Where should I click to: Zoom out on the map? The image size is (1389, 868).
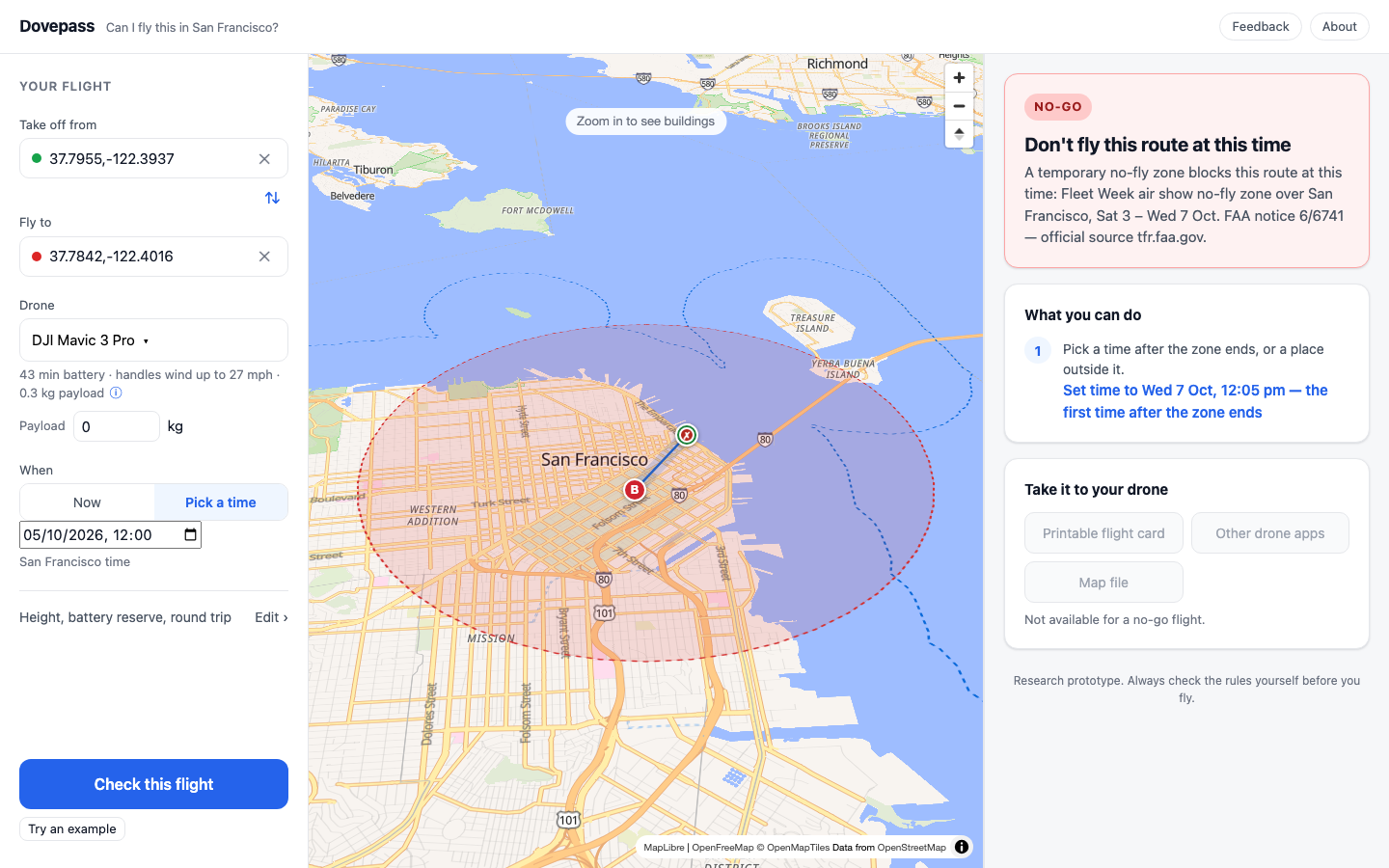coord(959,106)
